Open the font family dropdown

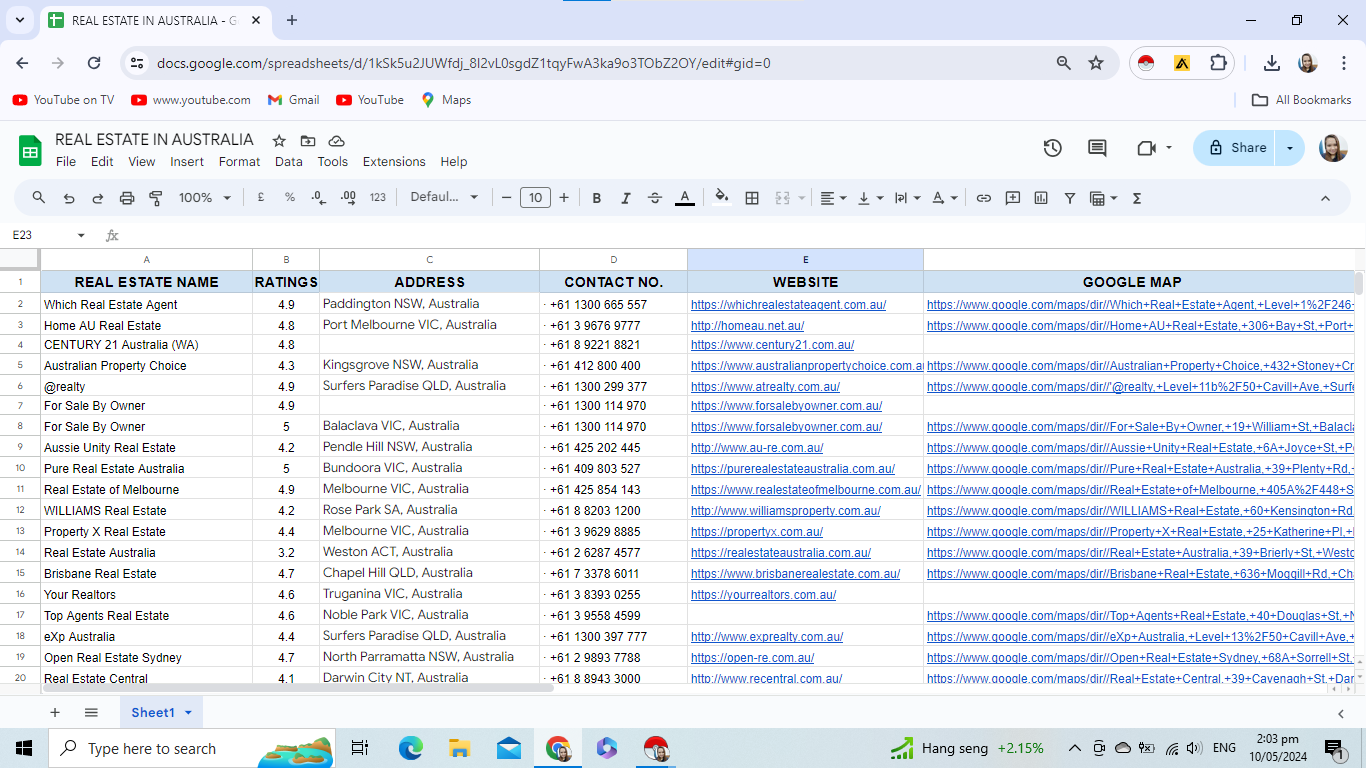pyautogui.click(x=444, y=198)
